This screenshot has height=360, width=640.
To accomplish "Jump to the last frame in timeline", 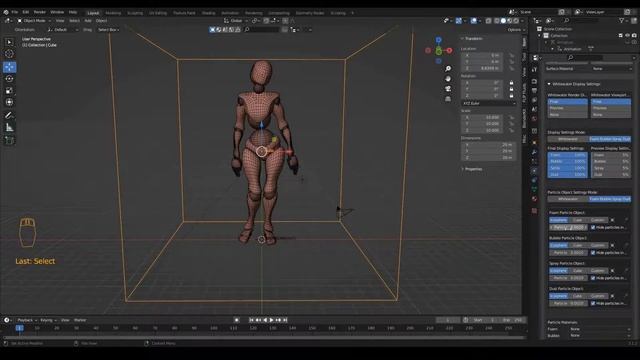I will 285,320.
